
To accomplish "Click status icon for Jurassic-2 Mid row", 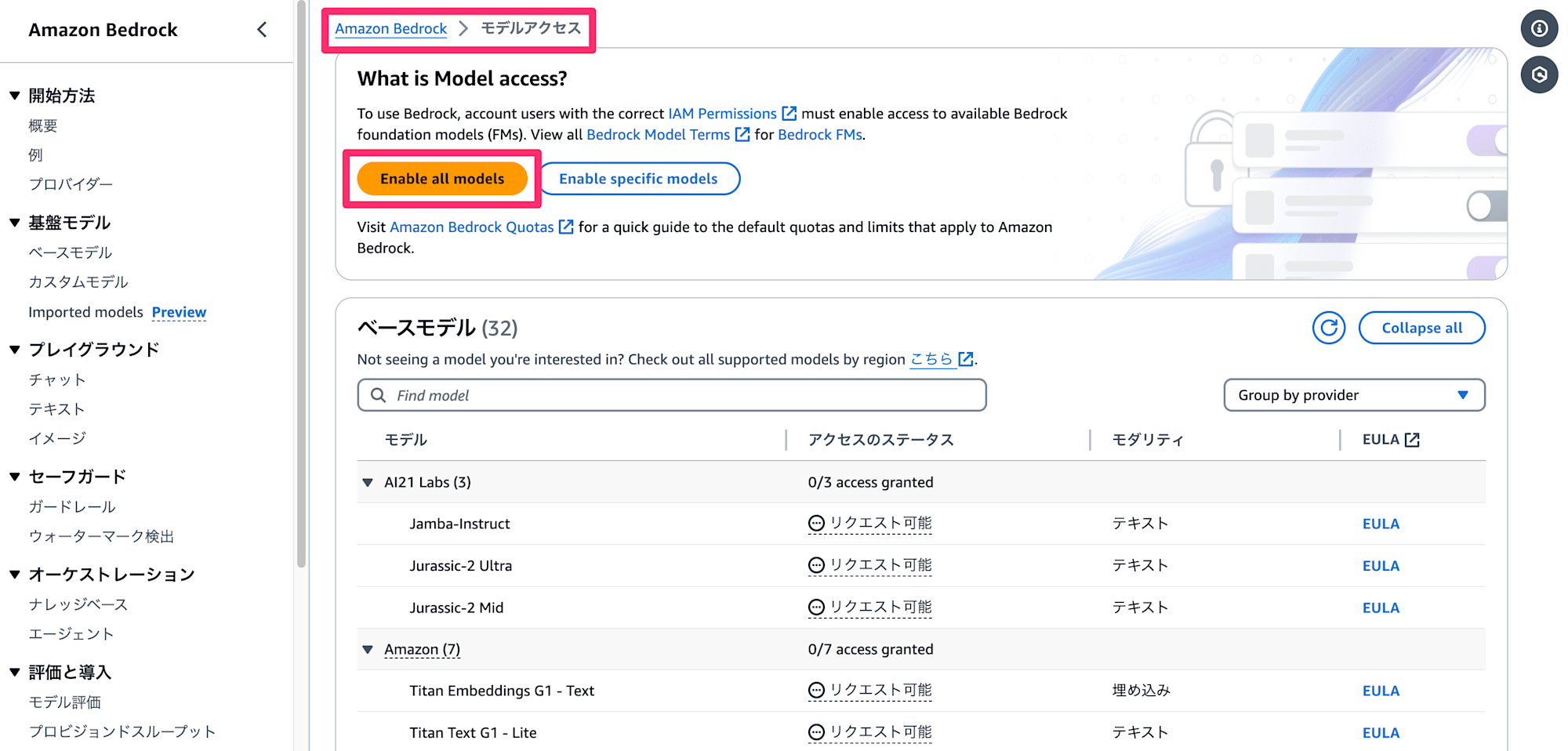I will point(816,608).
